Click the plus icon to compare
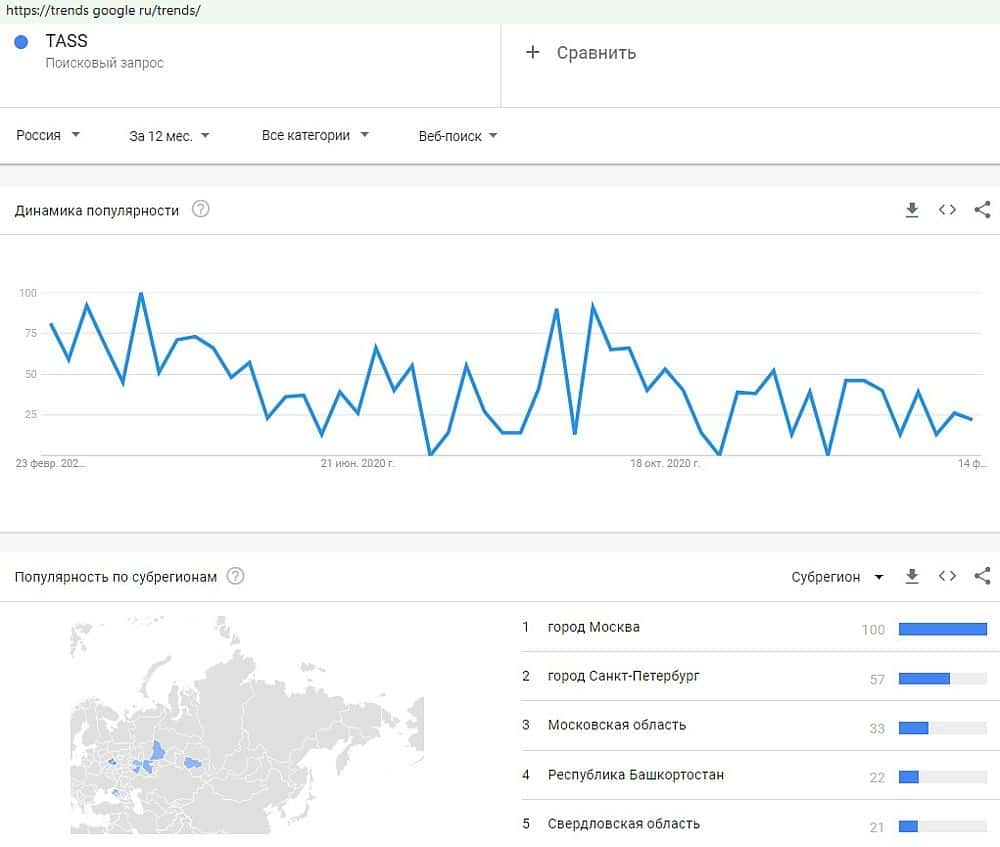The image size is (1000, 847). pos(532,52)
